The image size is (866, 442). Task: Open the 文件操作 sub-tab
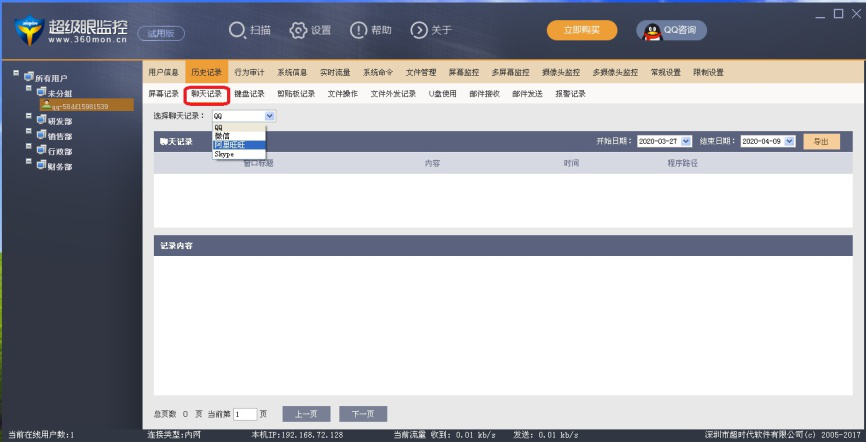(x=342, y=94)
